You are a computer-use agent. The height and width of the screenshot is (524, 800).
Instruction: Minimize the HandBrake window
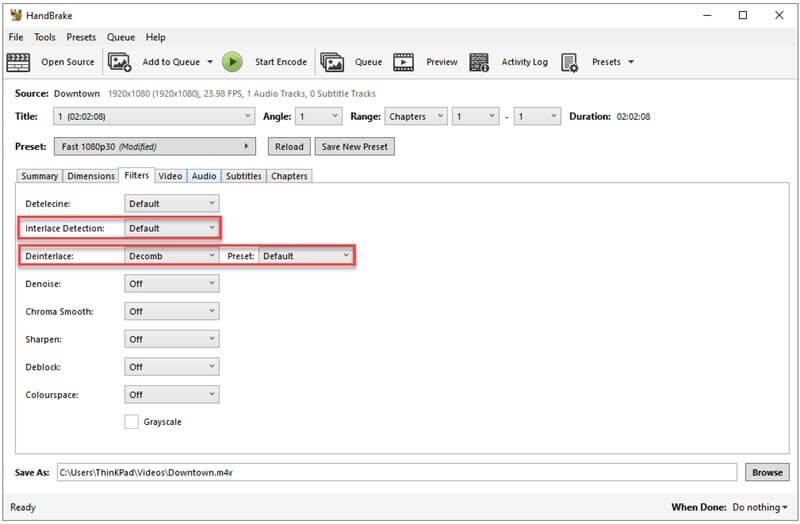point(707,15)
